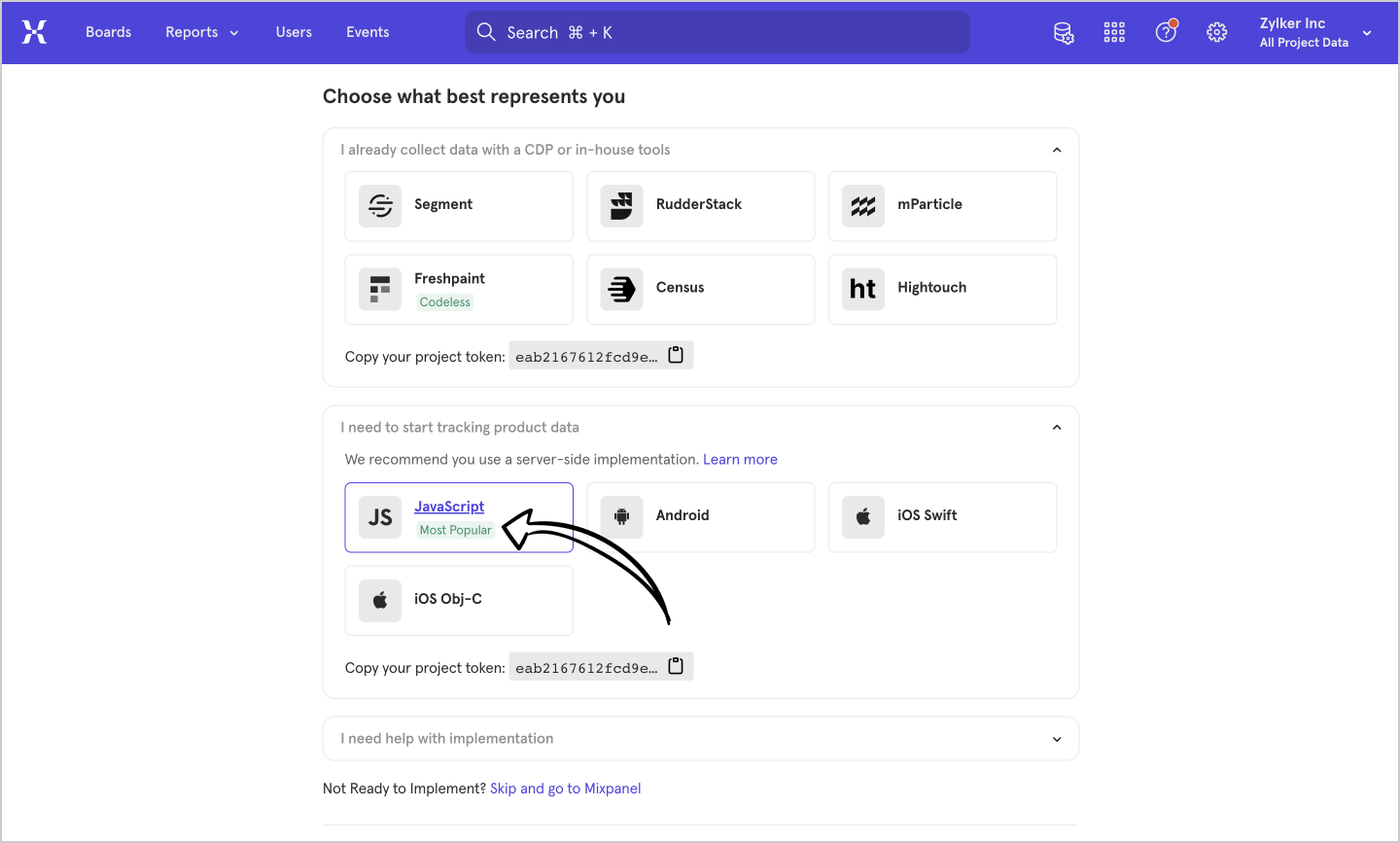Choose the Android option
Screen dimensions: 1400x843
[x=701, y=517]
